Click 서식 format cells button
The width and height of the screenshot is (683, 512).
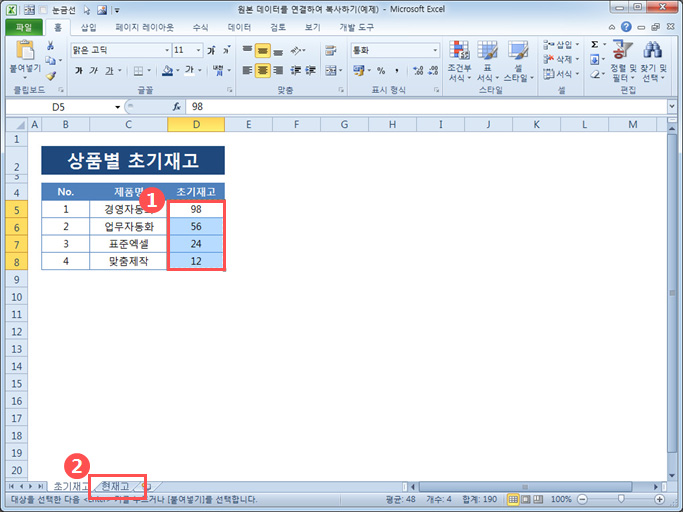tap(561, 74)
